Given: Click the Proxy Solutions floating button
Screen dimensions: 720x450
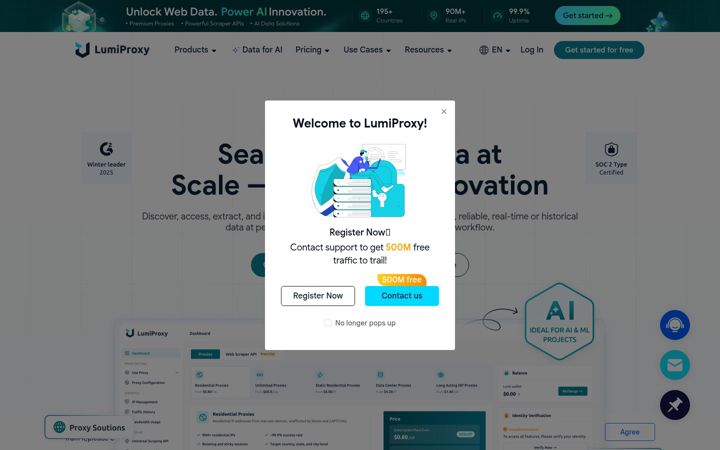Looking at the screenshot, I should click(89, 427).
